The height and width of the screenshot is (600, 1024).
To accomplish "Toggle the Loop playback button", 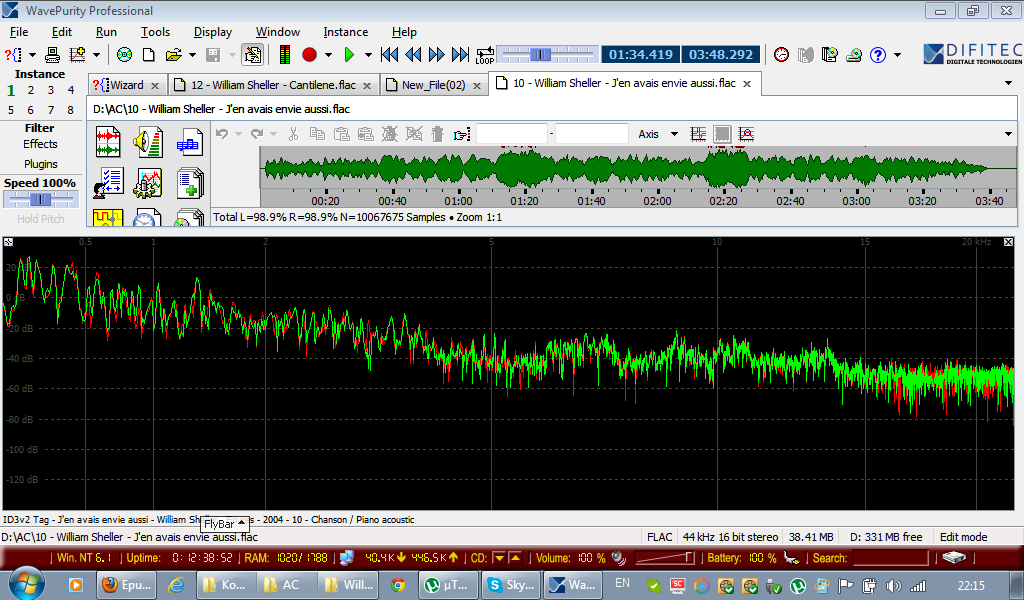I will coord(485,54).
